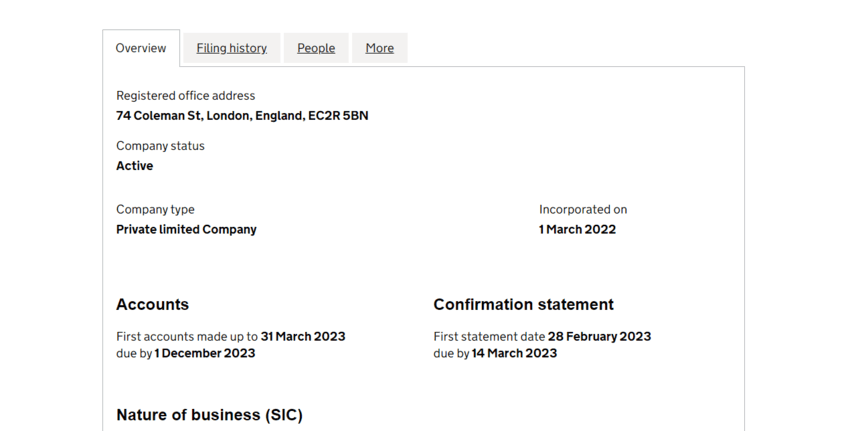Click the 'Incorporated on' label
The width and height of the screenshot is (850, 431).
point(583,210)
